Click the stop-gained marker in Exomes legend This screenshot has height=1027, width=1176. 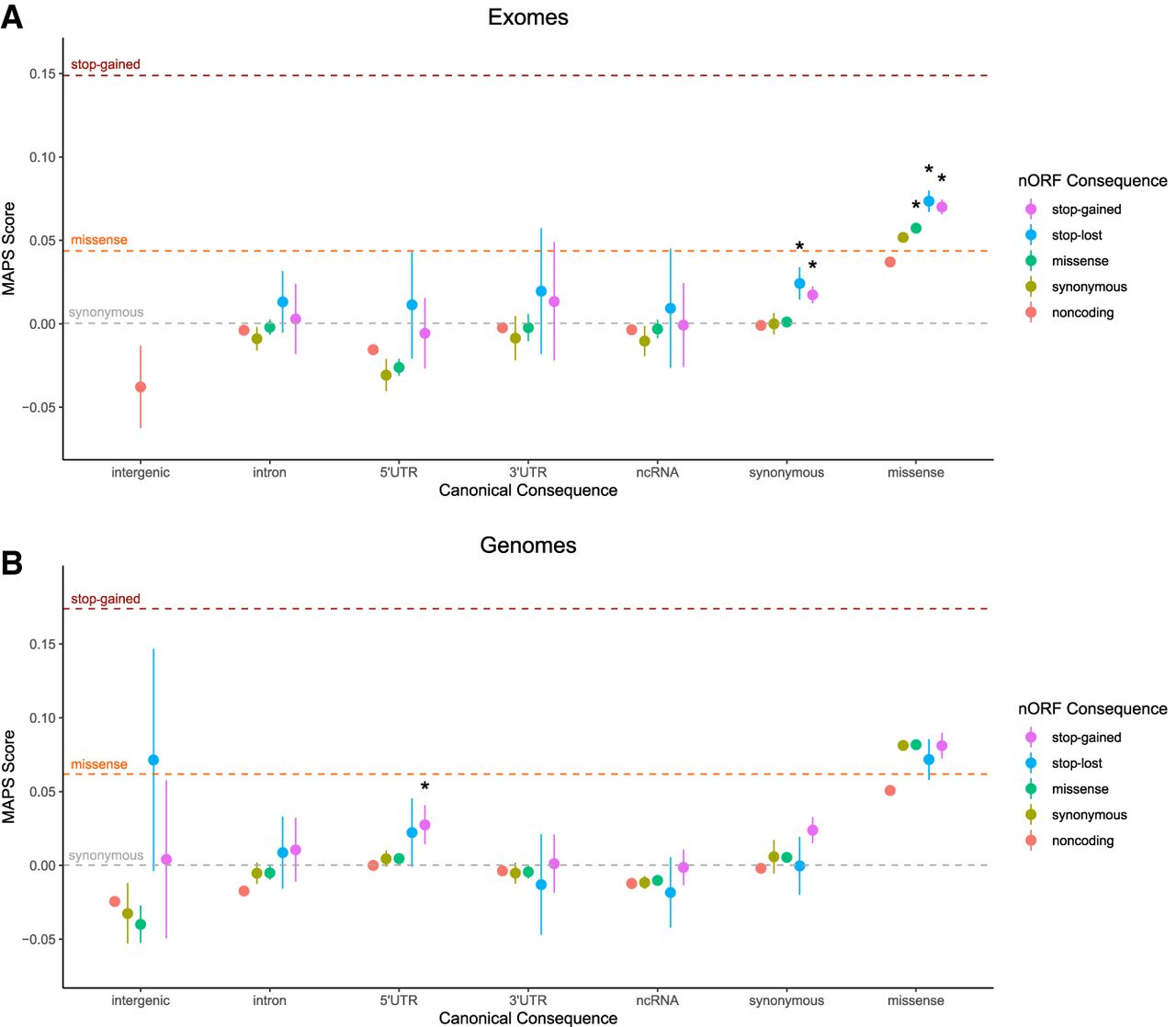point(1031,209)
